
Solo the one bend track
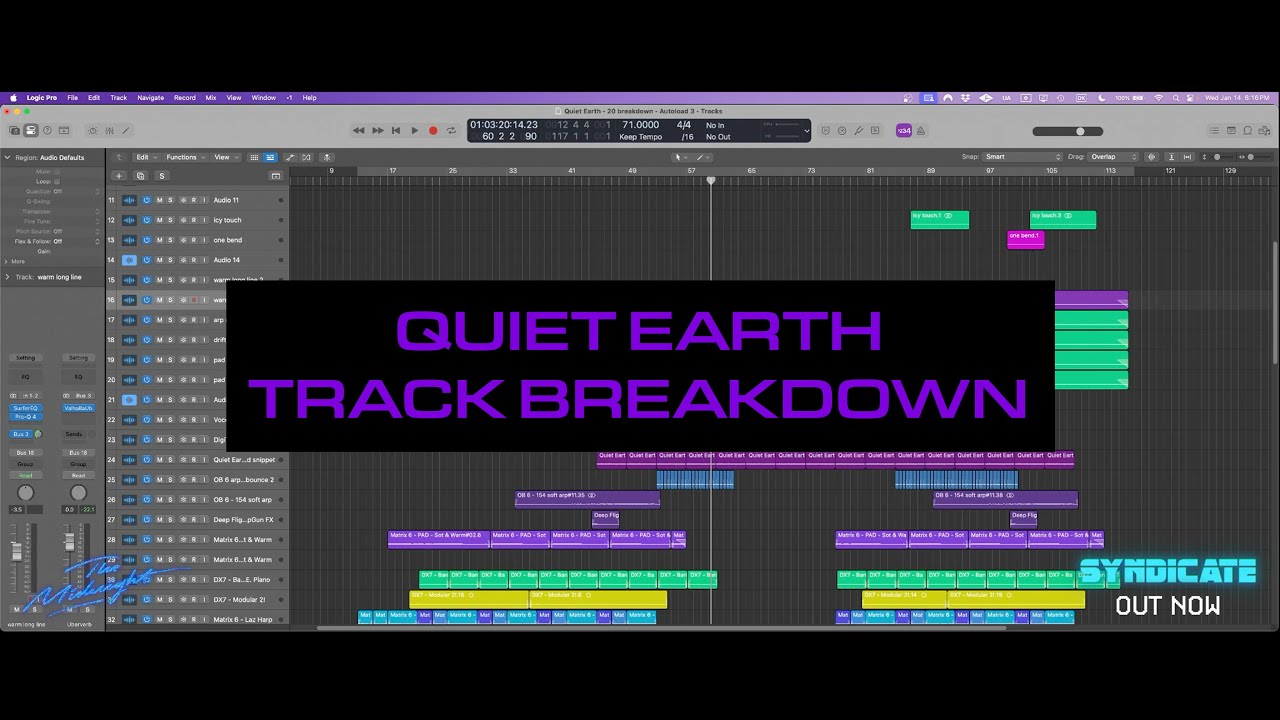click(170, 240)
